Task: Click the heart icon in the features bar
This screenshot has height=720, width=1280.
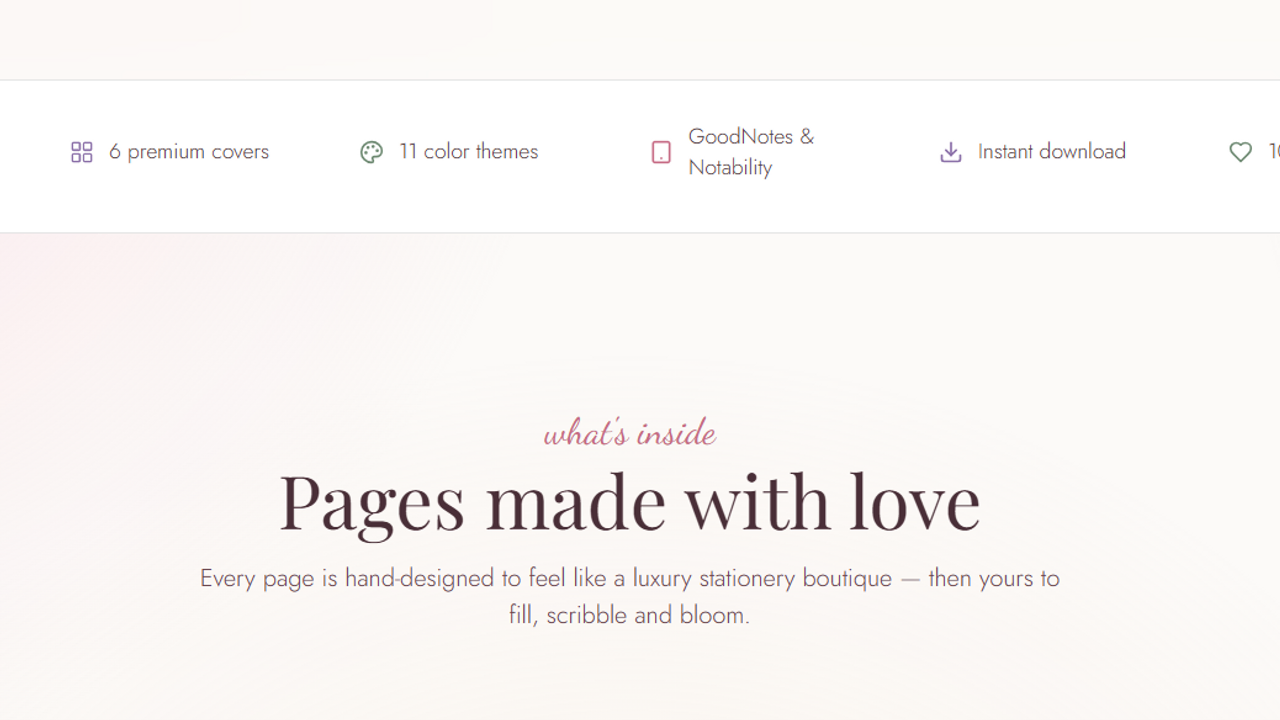Action: click(1240, 152)
